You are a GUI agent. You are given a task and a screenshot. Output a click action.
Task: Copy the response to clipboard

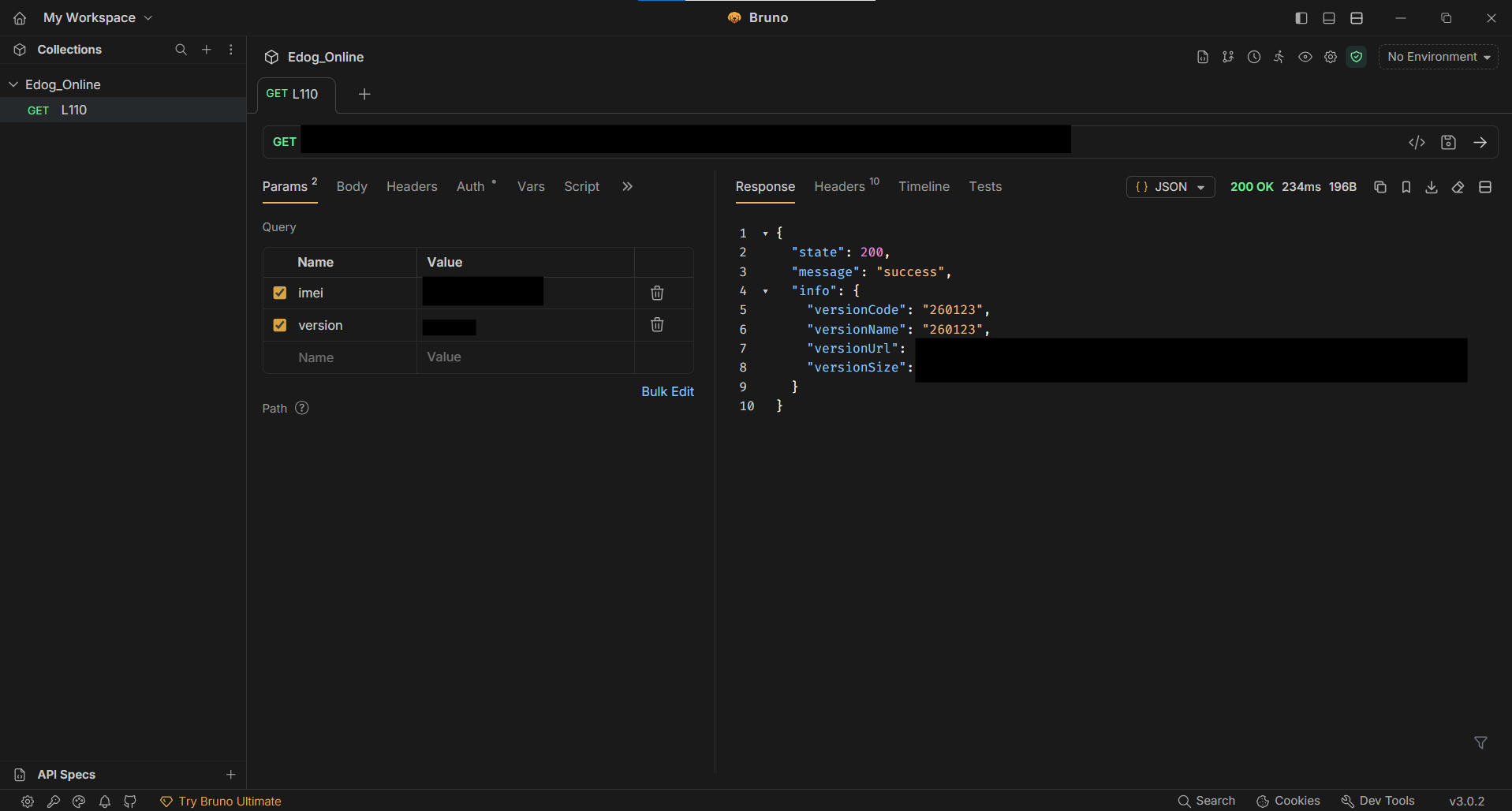[1379, 187]
